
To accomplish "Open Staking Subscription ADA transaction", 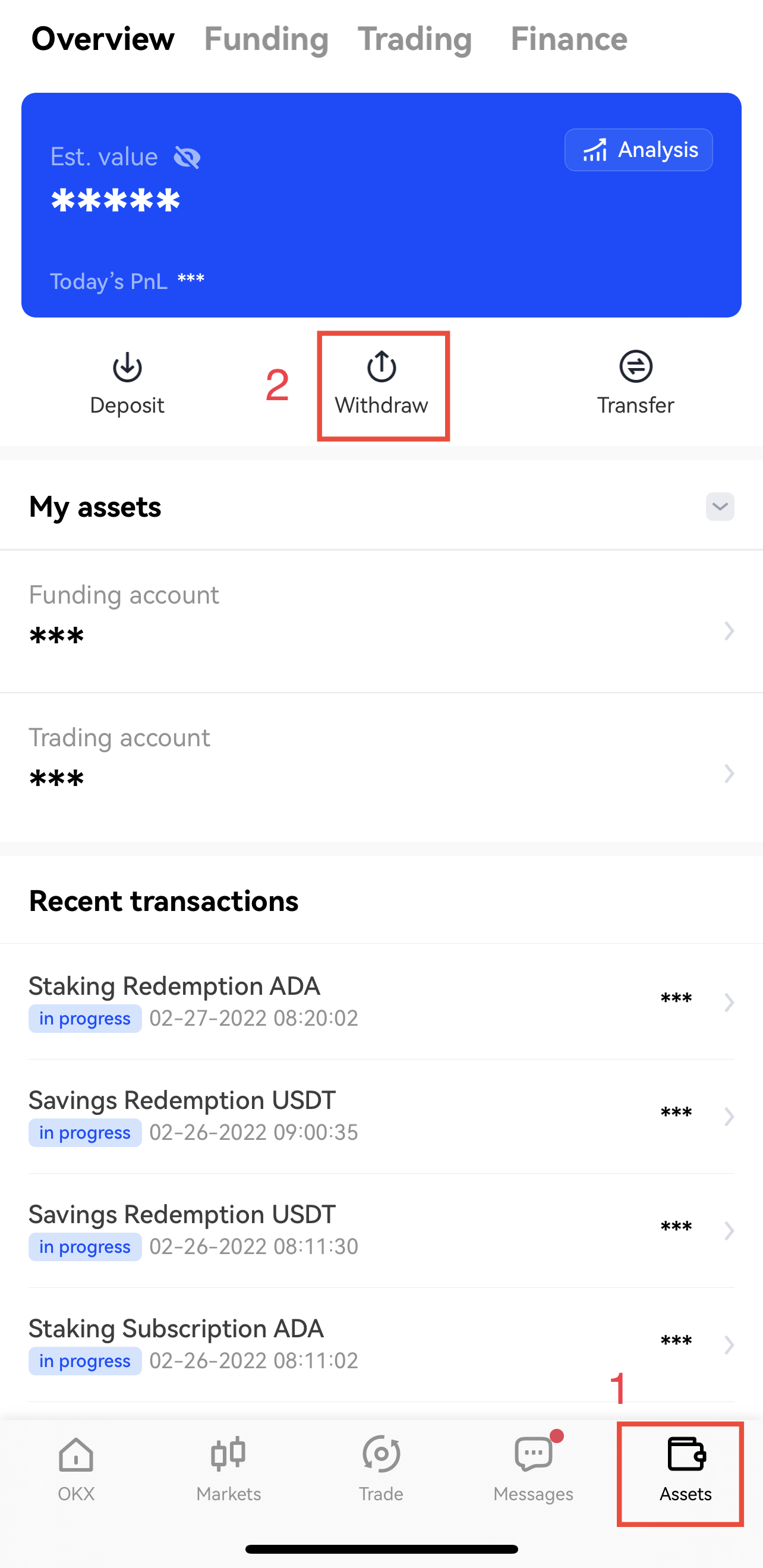I will 381,1344.
